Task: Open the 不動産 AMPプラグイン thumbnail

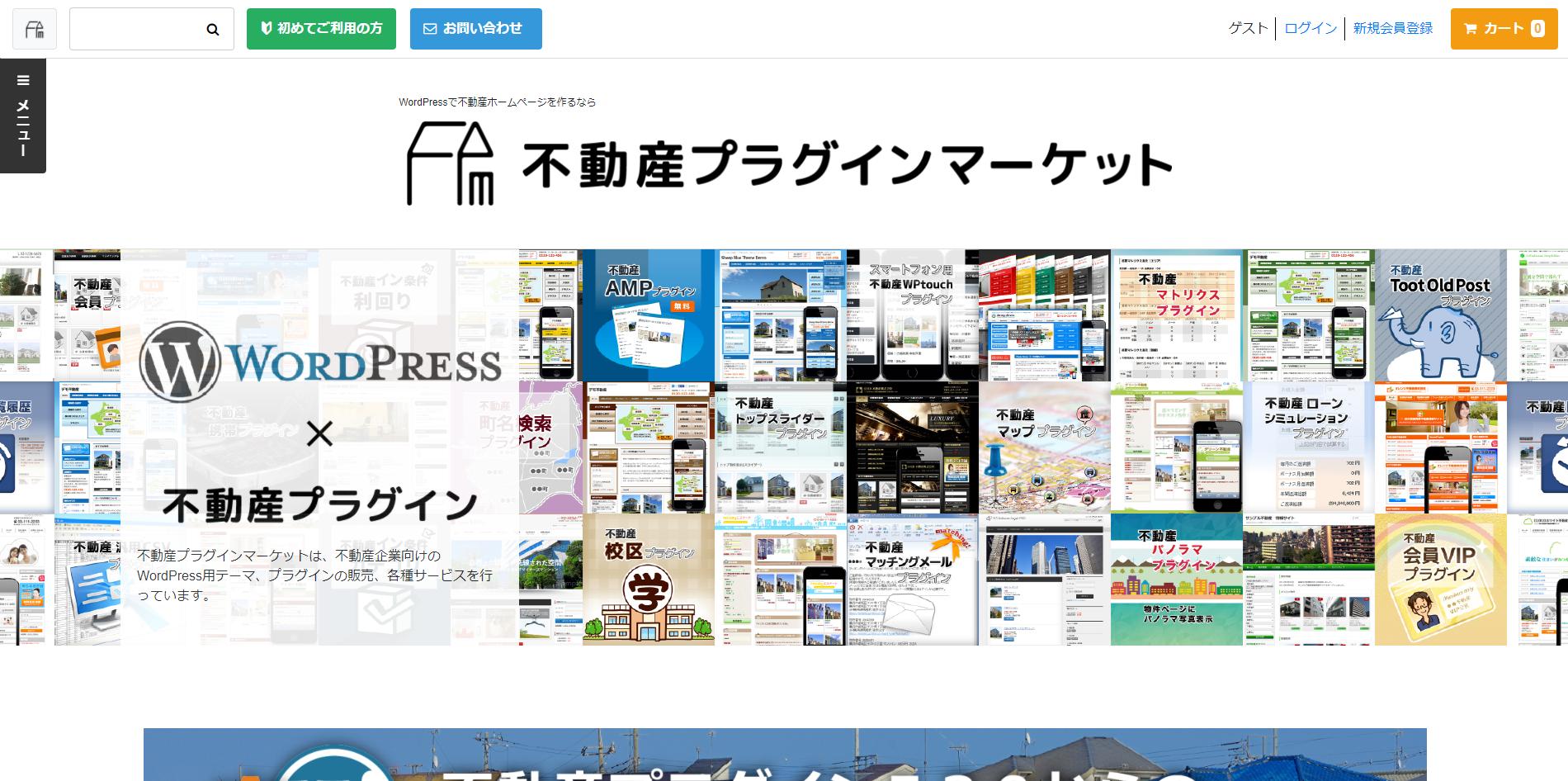Action: (649, 315)
